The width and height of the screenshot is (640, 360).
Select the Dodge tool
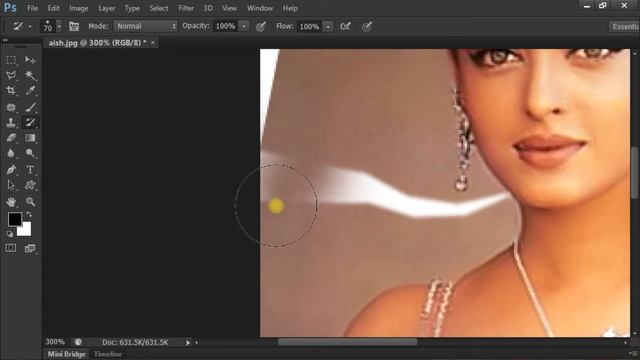pos(30,153)
